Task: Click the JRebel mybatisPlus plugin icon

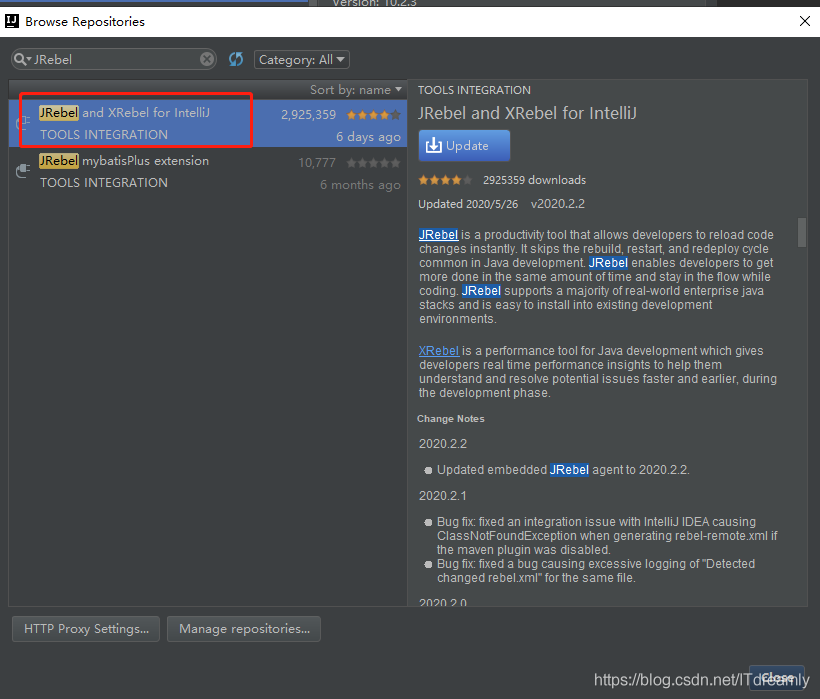Action: coord(22,170)
